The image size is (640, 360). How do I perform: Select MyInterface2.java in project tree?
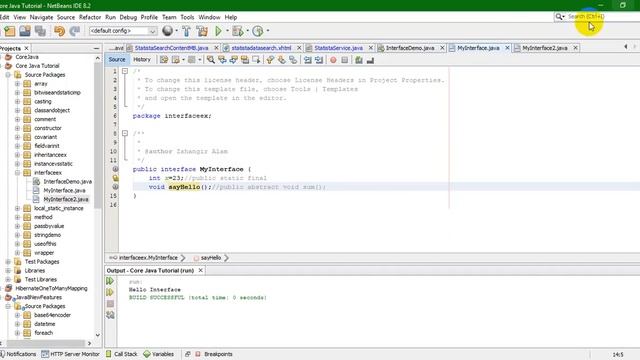coord(66,200)
